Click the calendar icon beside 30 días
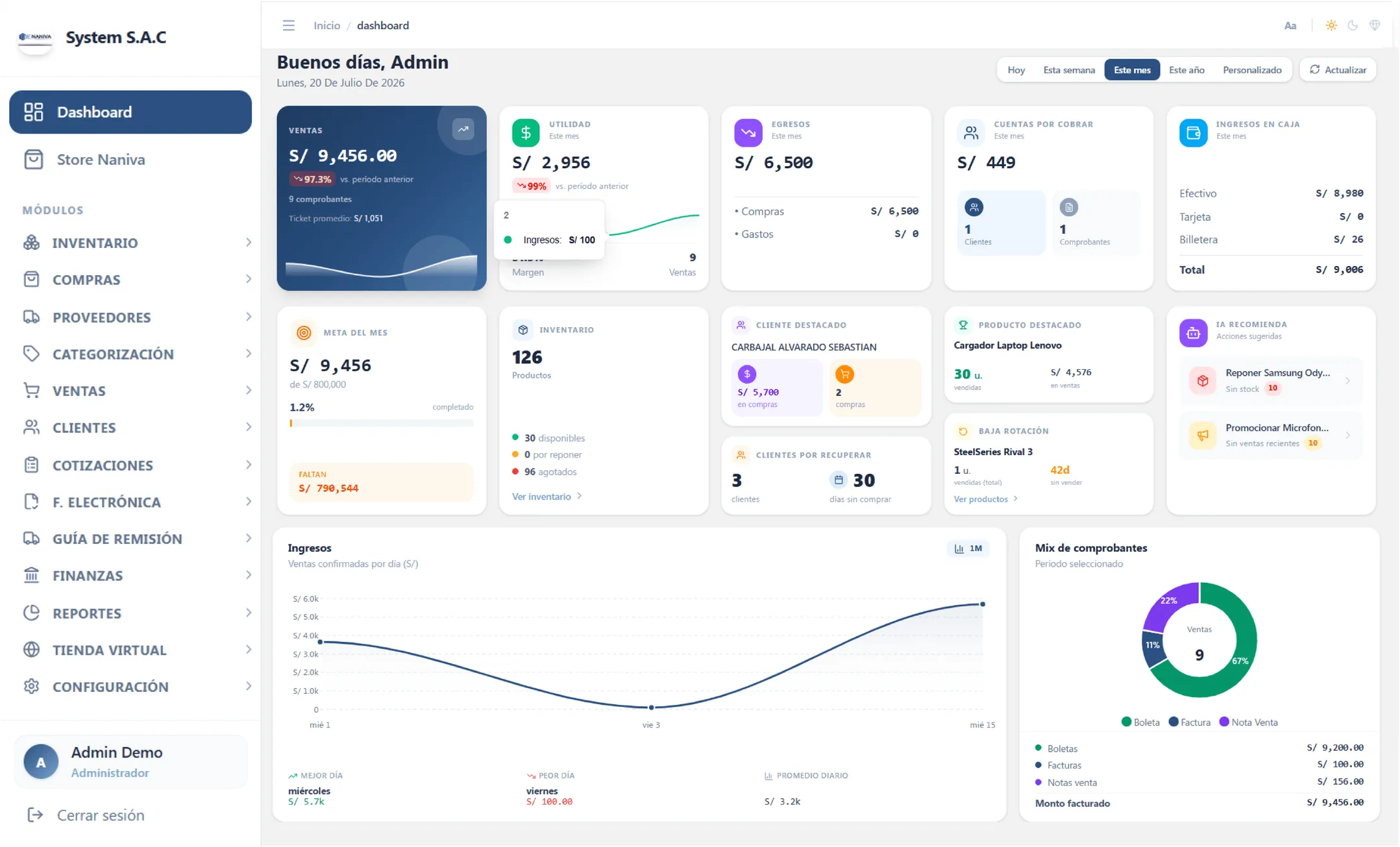 point(839,480)
